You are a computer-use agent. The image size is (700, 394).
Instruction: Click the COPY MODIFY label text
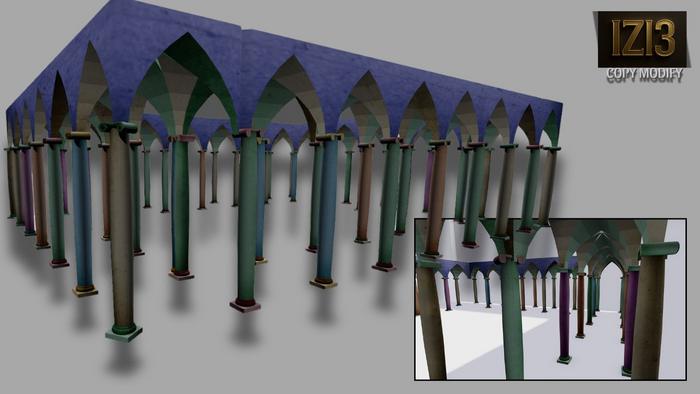click(644, 75)
